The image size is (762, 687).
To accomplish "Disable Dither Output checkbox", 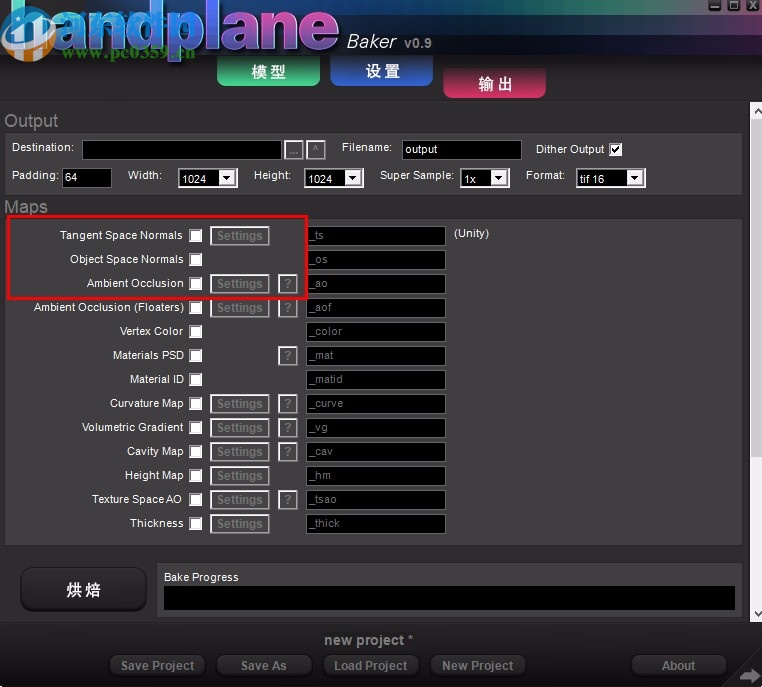I will click(616, 150).
